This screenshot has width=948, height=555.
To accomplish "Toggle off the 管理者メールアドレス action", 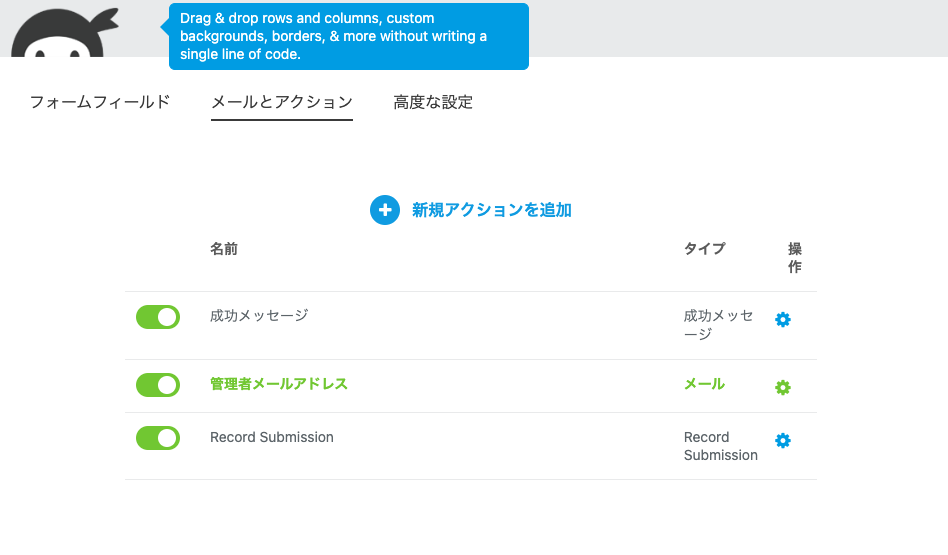I will pos(158,385).
